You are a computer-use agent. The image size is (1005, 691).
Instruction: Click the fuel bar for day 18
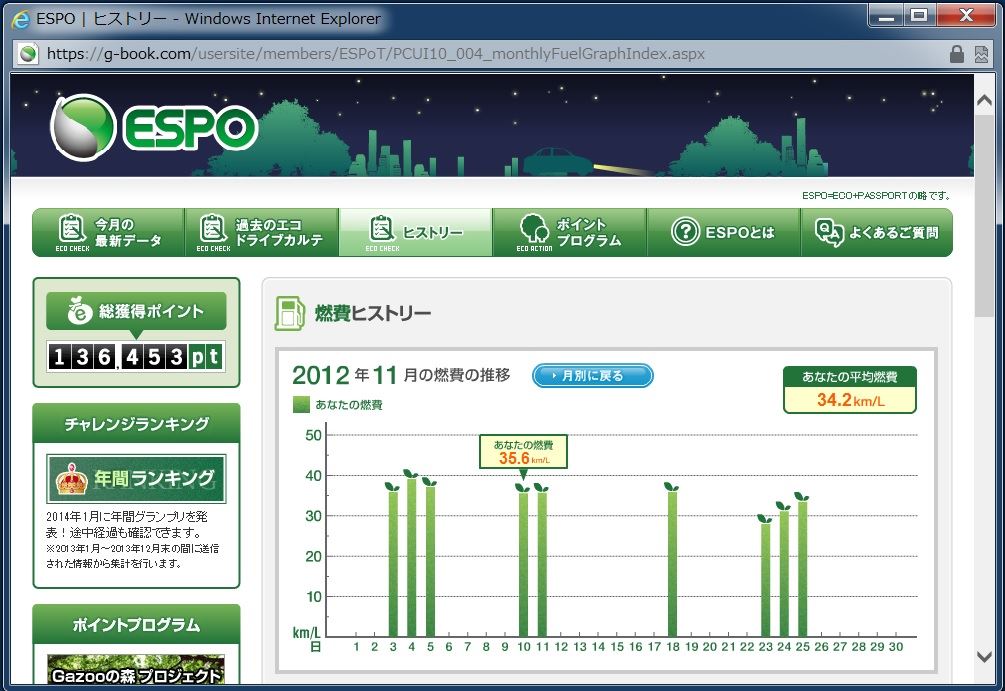(672, 563)
